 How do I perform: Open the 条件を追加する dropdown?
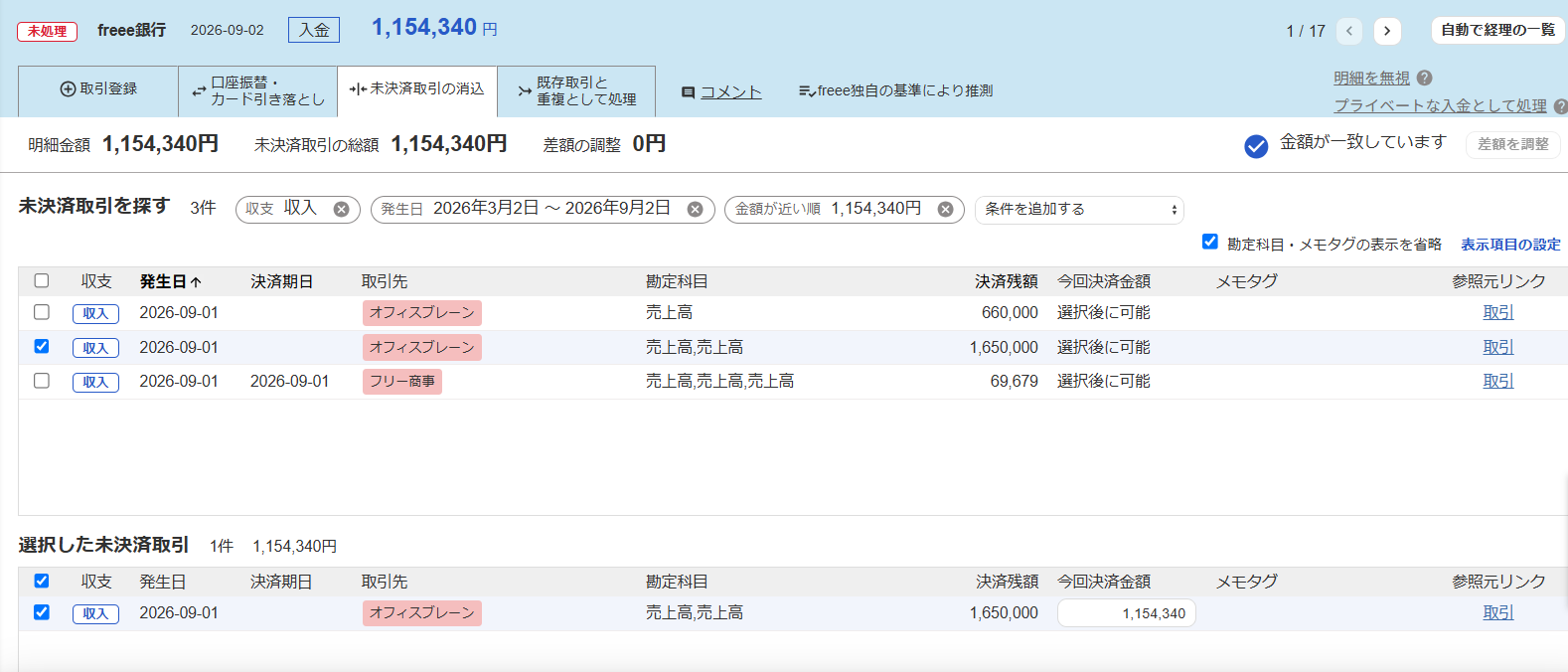click(1080, 210)
